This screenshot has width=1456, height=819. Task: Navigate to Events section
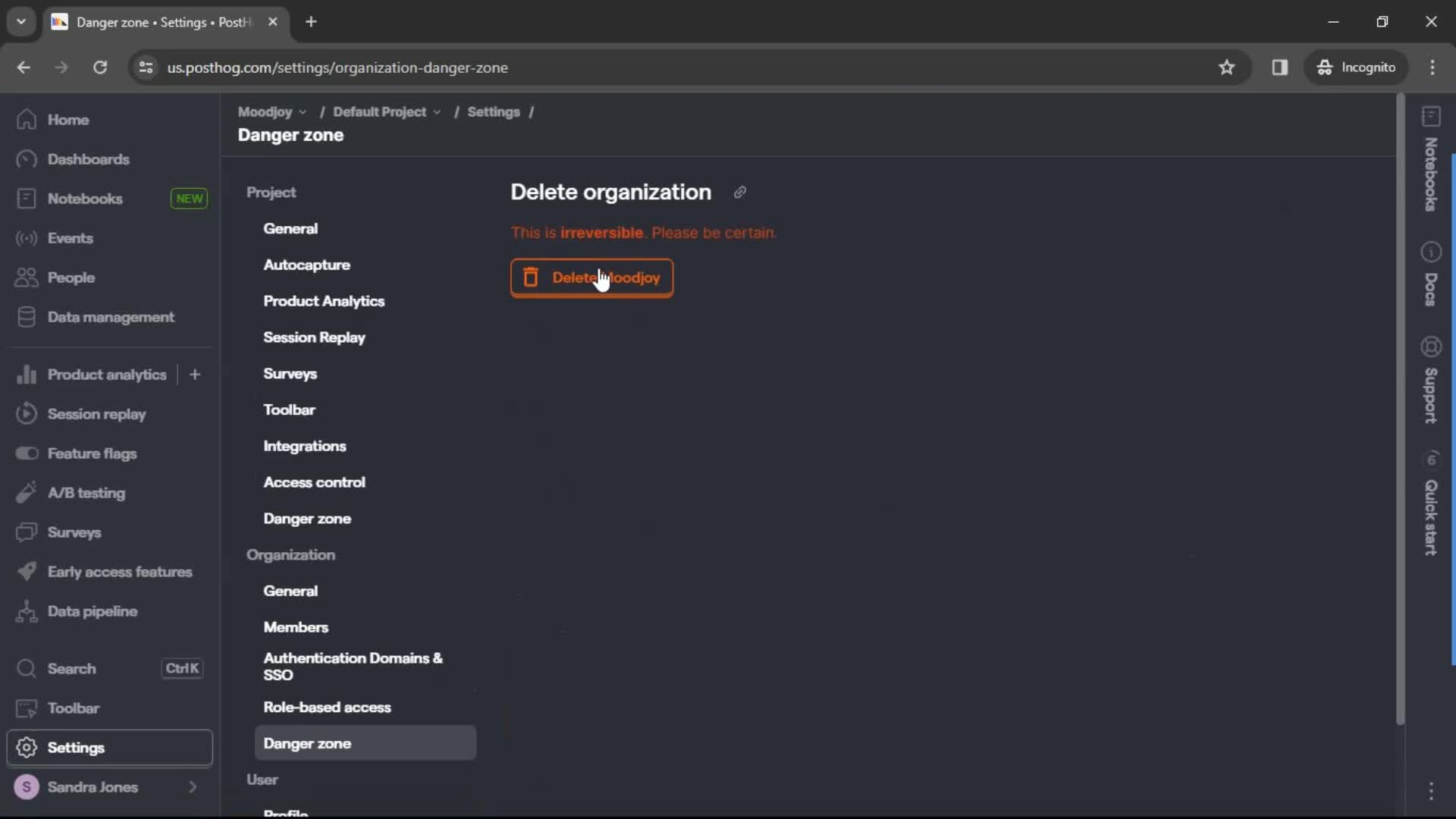click(x=70, y=238)
